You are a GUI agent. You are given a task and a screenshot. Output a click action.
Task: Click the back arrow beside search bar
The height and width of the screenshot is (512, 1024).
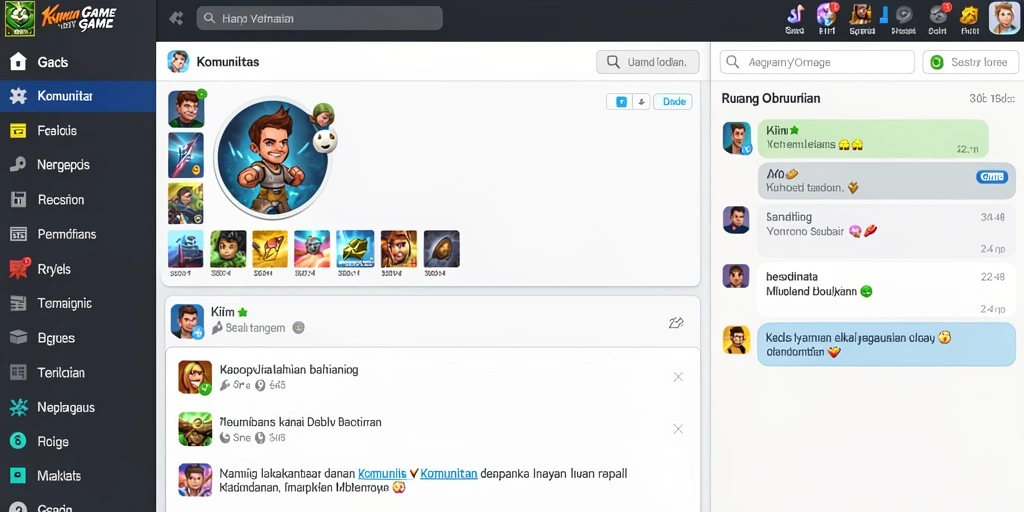click(176, 18)
